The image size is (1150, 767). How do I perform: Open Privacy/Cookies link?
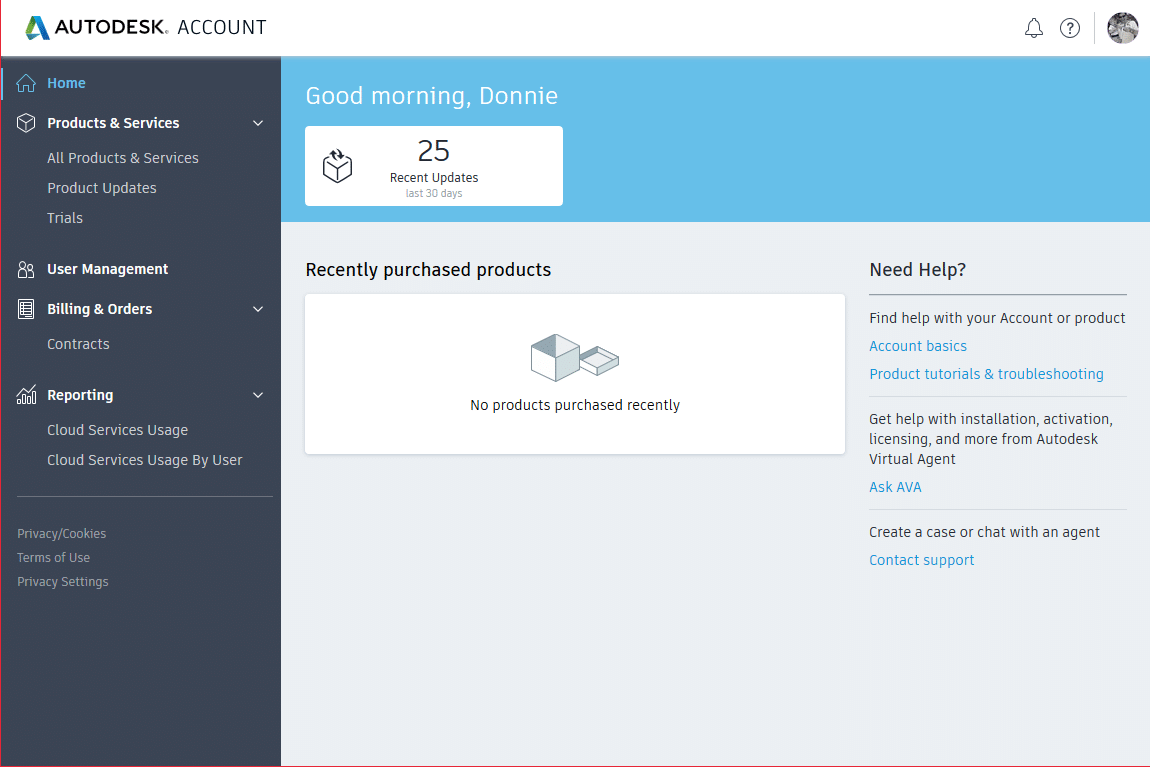[x=62, y=534]
